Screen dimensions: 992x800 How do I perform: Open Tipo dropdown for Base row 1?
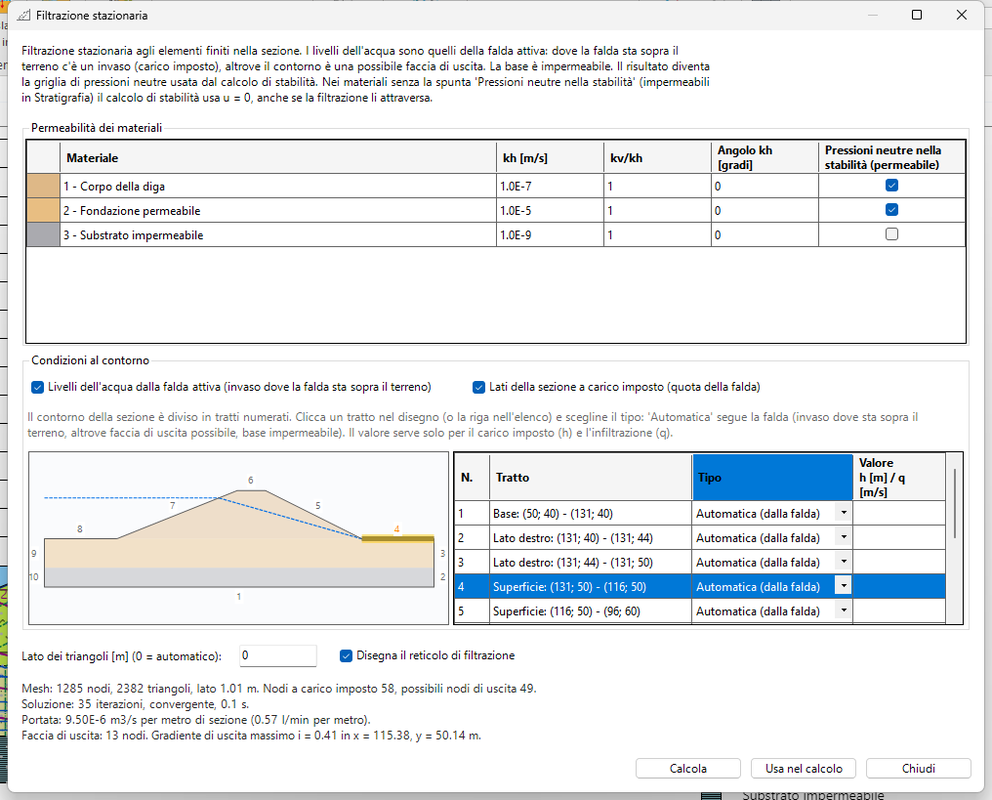coord(843,512)
